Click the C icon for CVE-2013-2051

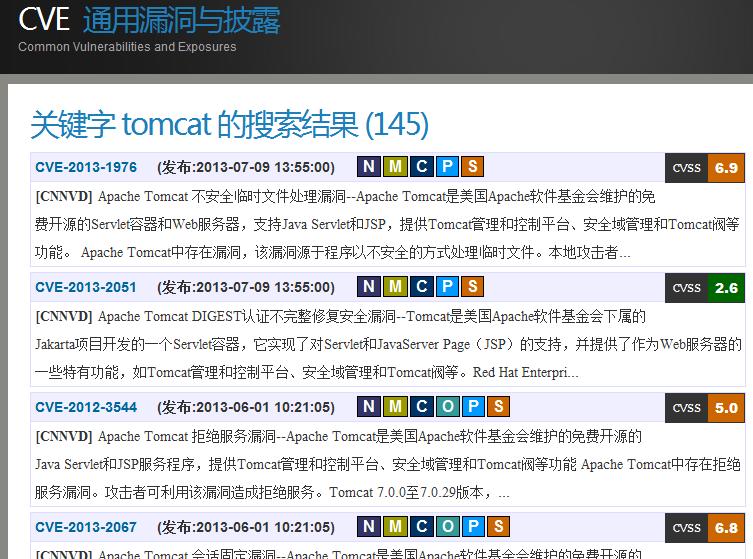click(x=421, y=287)
